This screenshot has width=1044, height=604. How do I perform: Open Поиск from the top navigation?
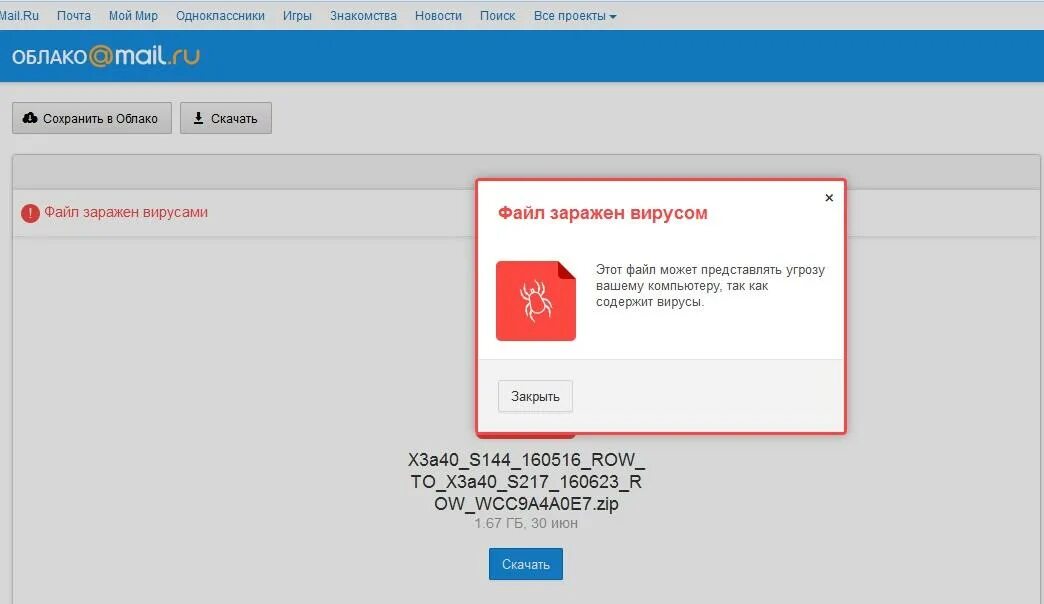click(x=497, y=15)
